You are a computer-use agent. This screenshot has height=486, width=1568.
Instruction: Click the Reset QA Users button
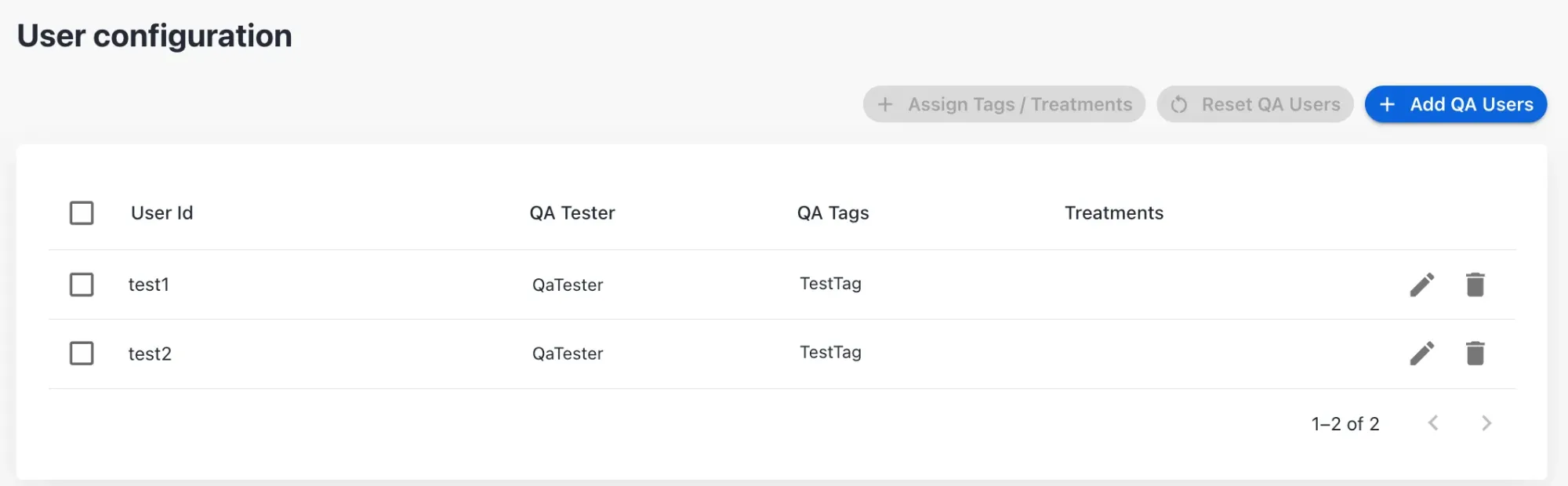pos(1255,104)
